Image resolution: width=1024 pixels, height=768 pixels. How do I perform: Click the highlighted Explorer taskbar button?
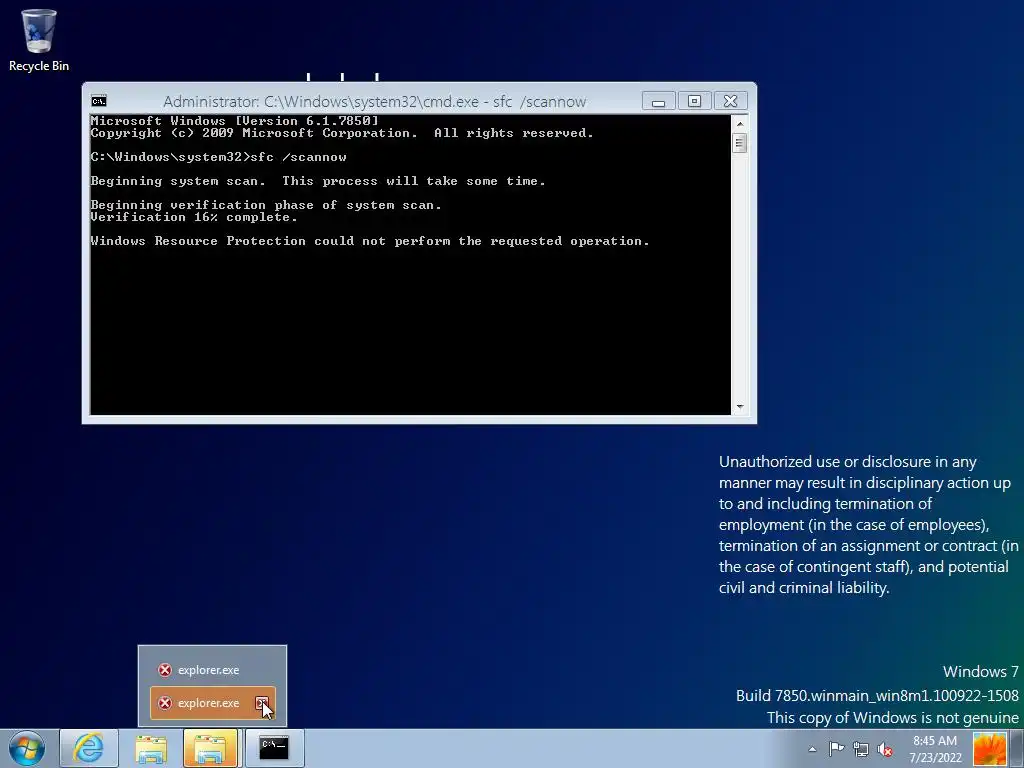coord(210,748)
